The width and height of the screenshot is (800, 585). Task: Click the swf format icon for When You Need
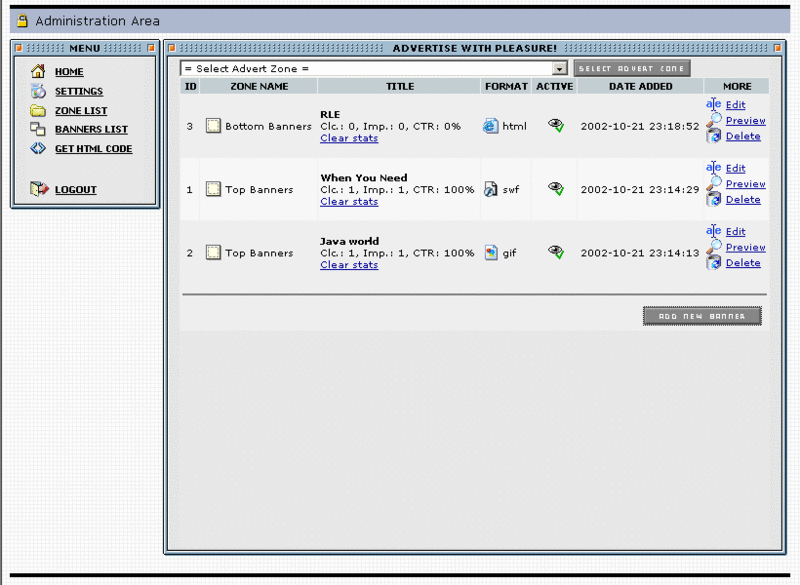click(491, 189)
